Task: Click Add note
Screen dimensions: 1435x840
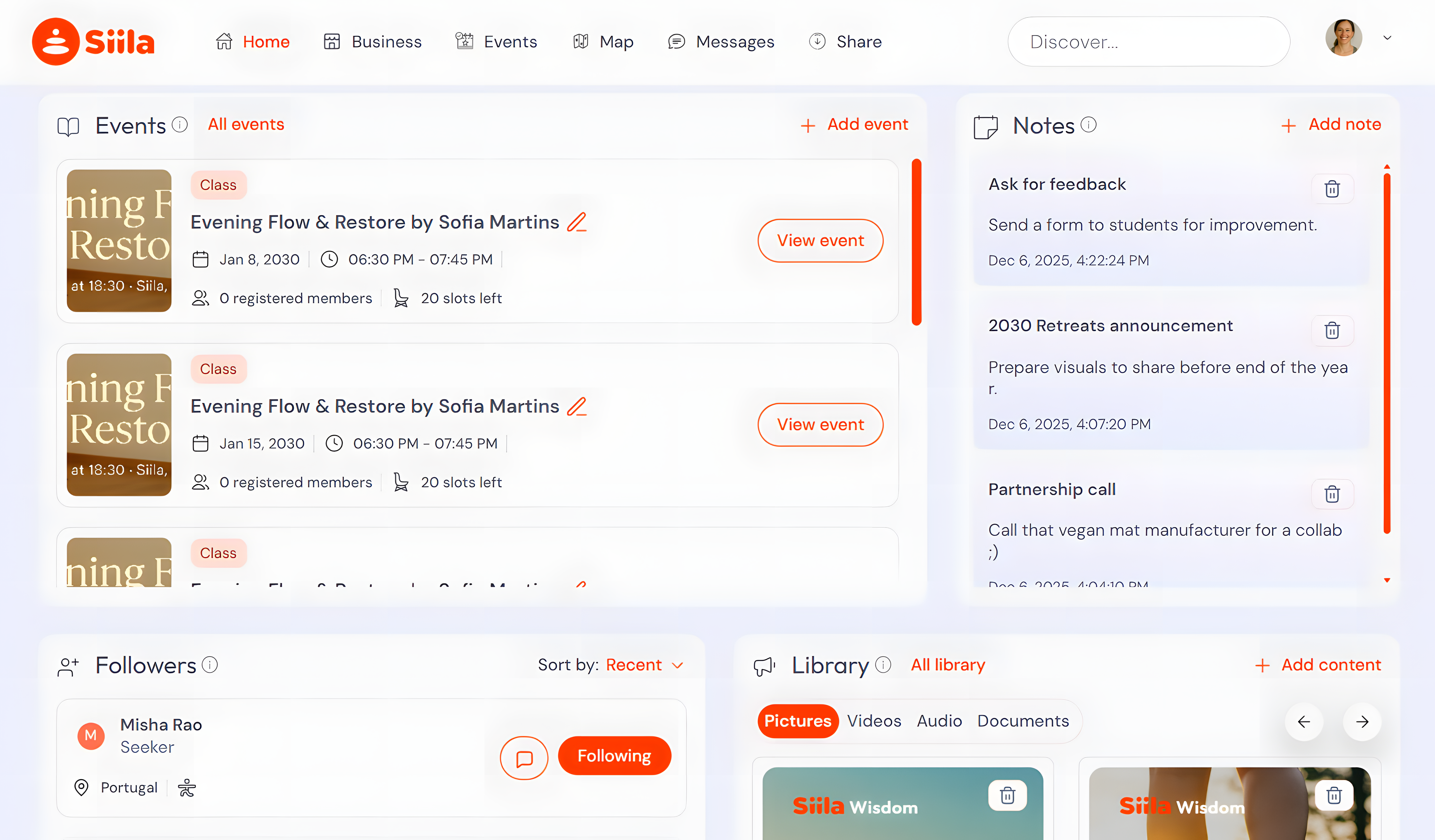Action: 1331,125
